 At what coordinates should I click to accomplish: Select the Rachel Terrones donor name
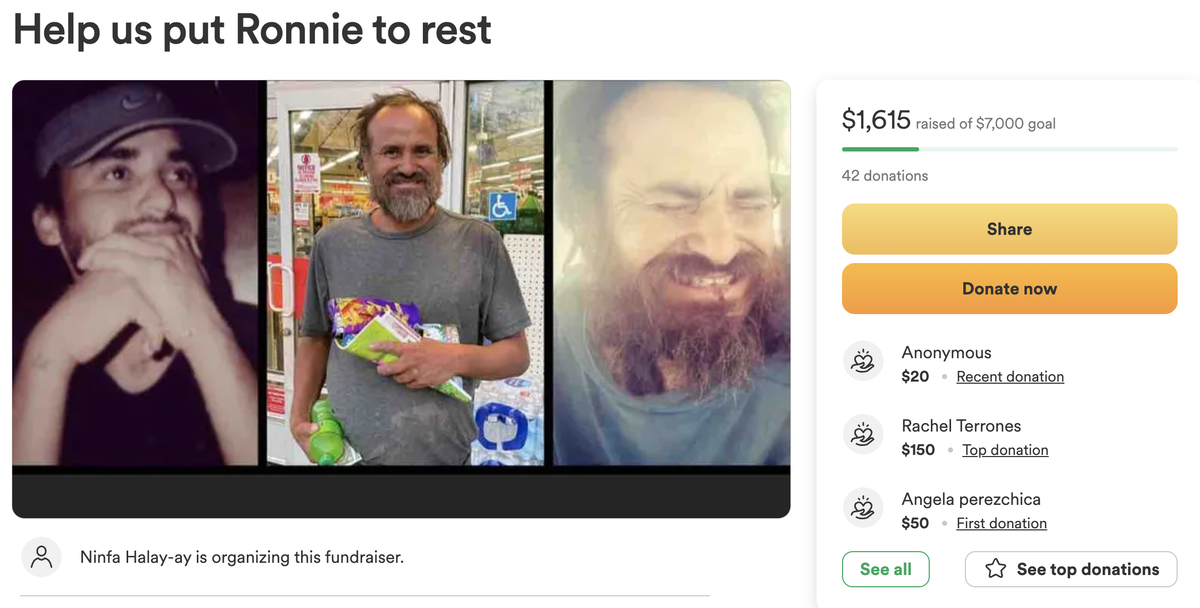pos(961,426)
